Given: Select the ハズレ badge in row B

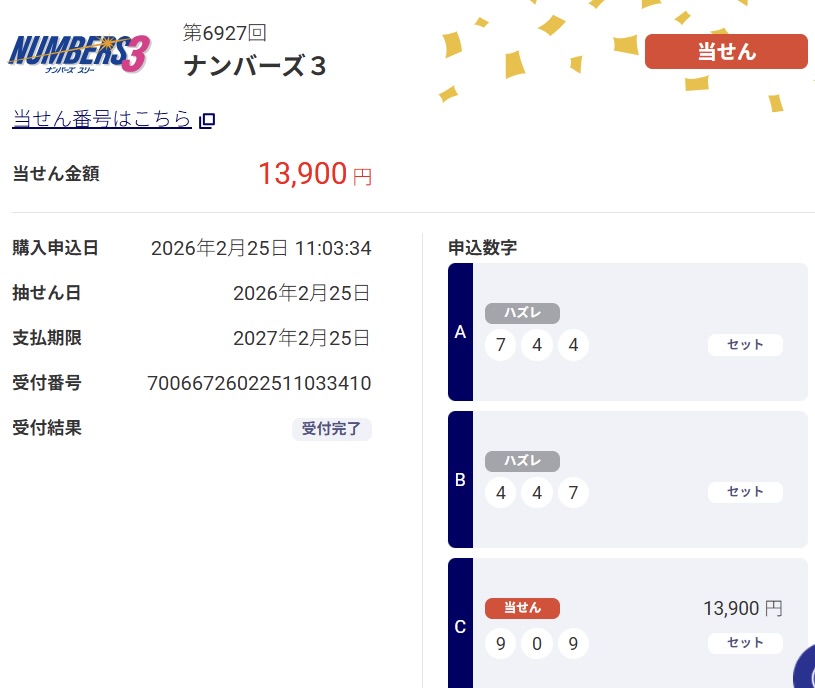Looking at the screenshot, I should coord(522,461).
